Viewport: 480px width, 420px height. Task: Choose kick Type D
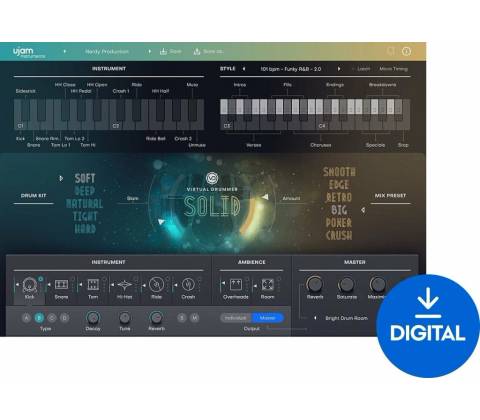[x=65, y=318]
